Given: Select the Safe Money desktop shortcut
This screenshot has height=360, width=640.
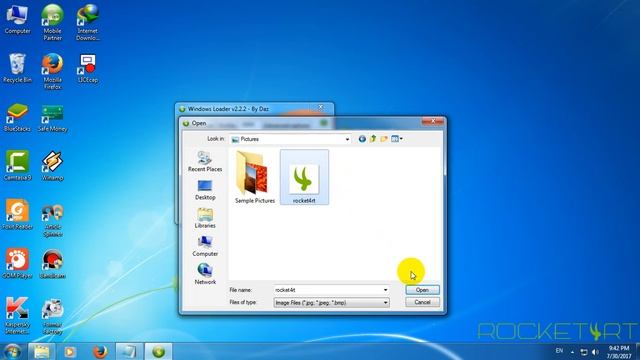Looking at the screenshot, I should 53,118.
